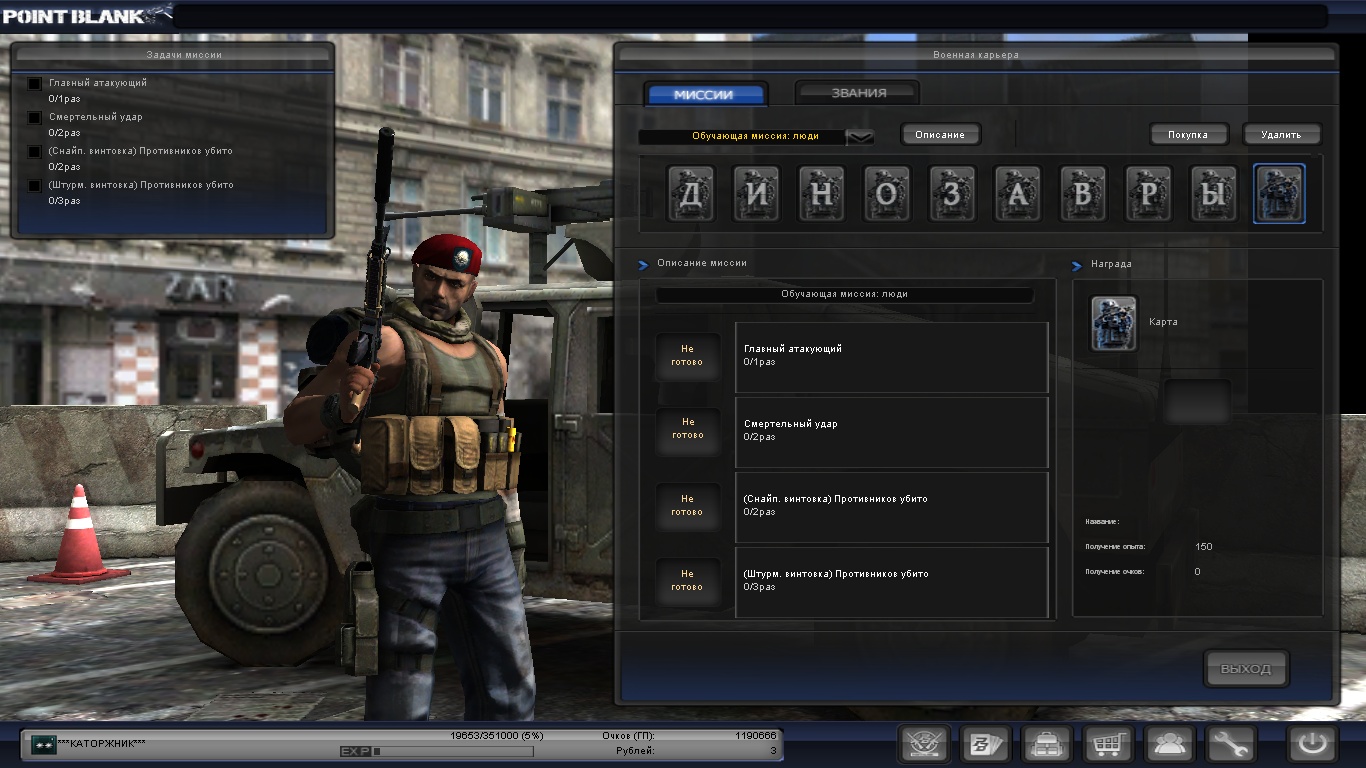Tick the (Снайп. винтовка) checkbox in Задачи миссии
The height and width of the screenshot is (768, 1366).
coord(35,152)
